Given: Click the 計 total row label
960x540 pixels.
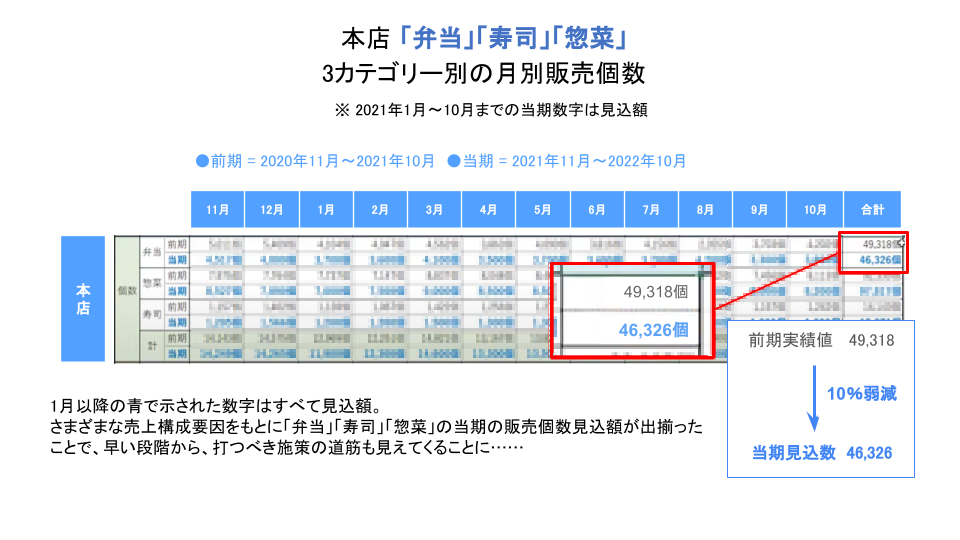Looking at the screenshot, I should (152, 346).
